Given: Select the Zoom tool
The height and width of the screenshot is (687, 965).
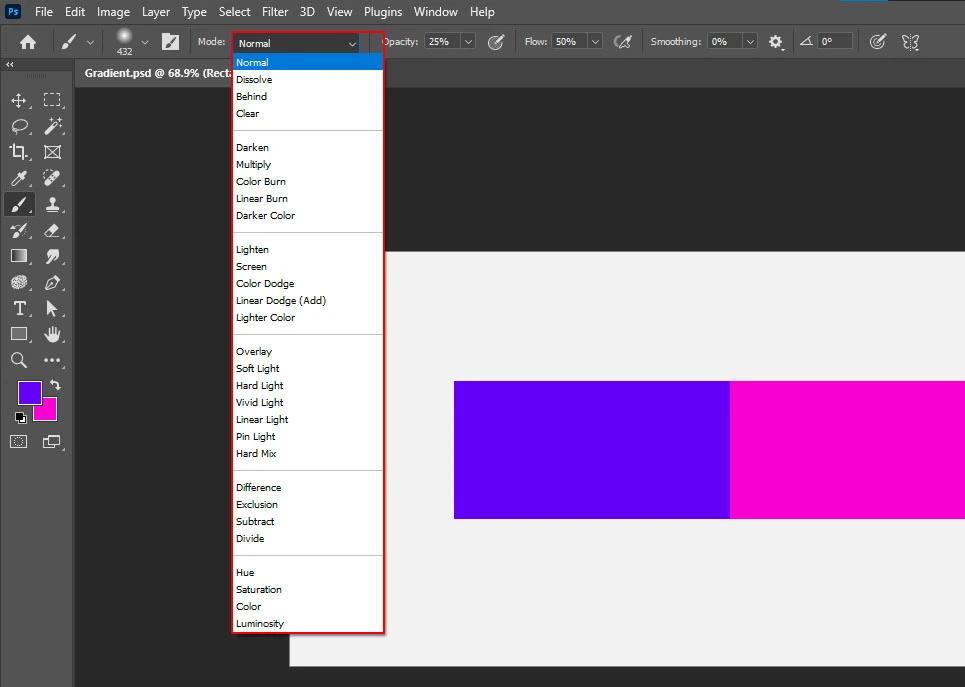Looking at the screenshot, I should [x=18, y=360].
